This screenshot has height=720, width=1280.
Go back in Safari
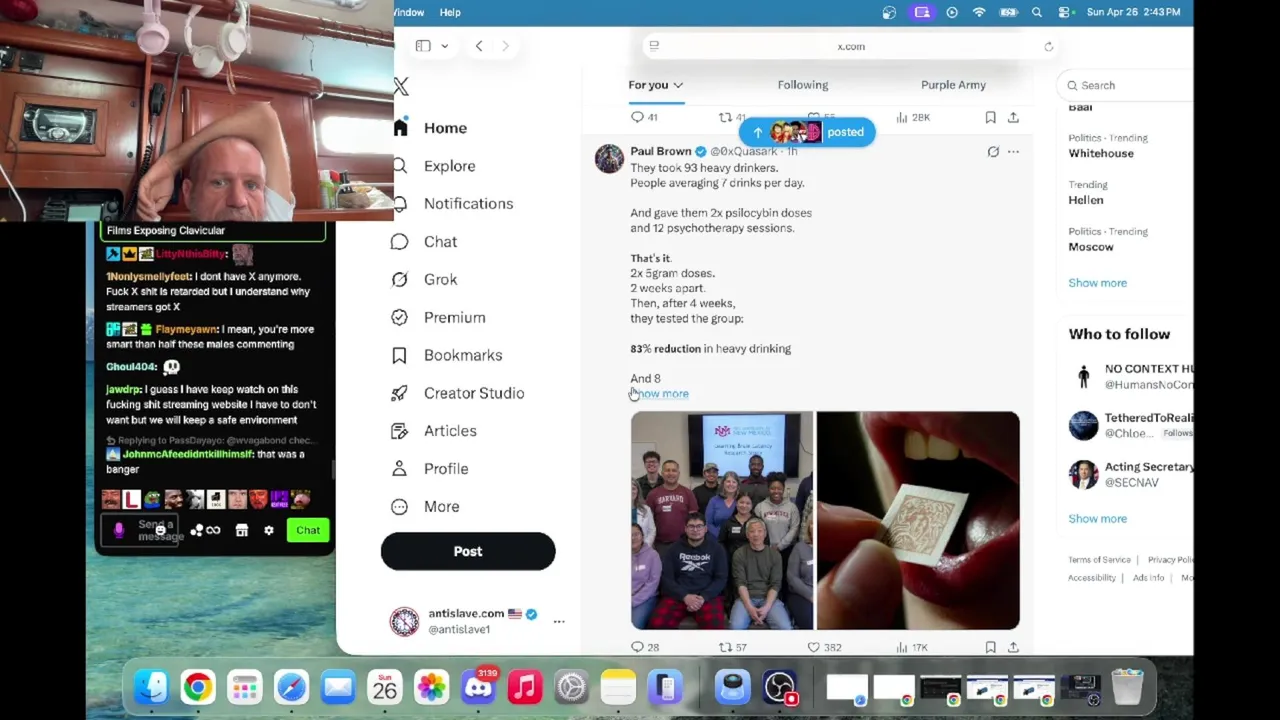click(x=479, y=46)
